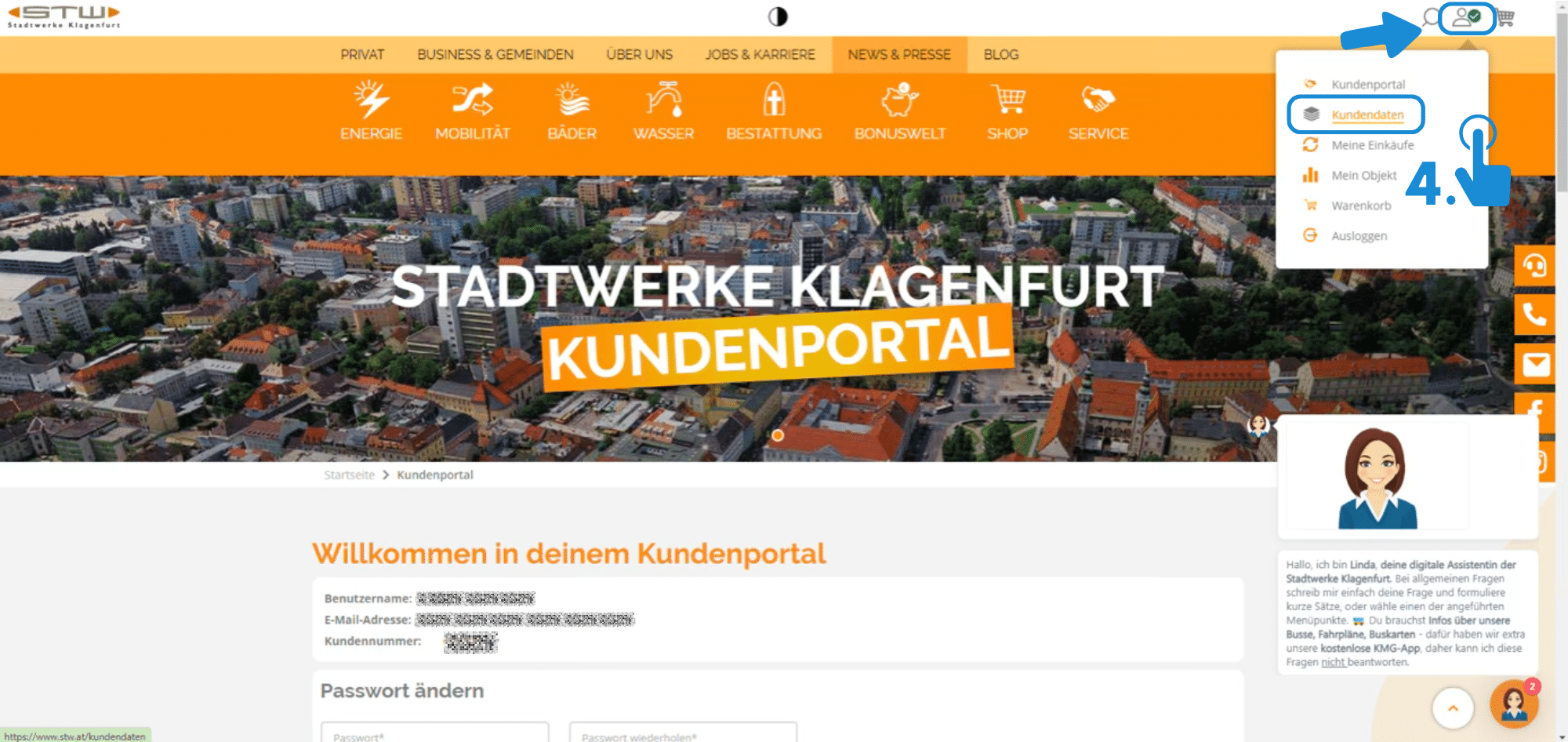Click the small Linda avatar beside chat panel

[1259, 426]
